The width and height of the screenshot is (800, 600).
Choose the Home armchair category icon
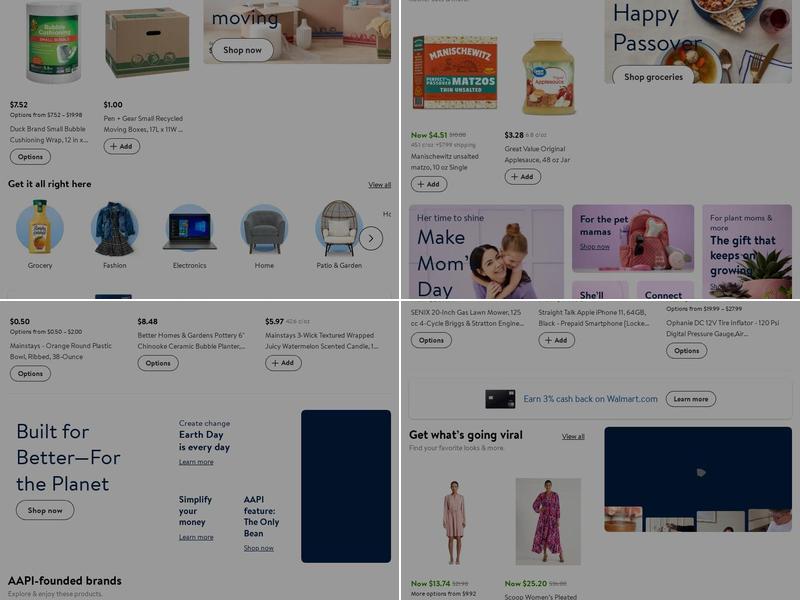tap(264, 228)
